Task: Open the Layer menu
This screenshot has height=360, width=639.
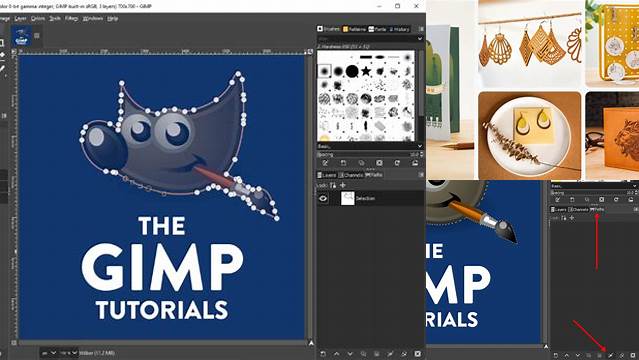Action: point(20,19)
